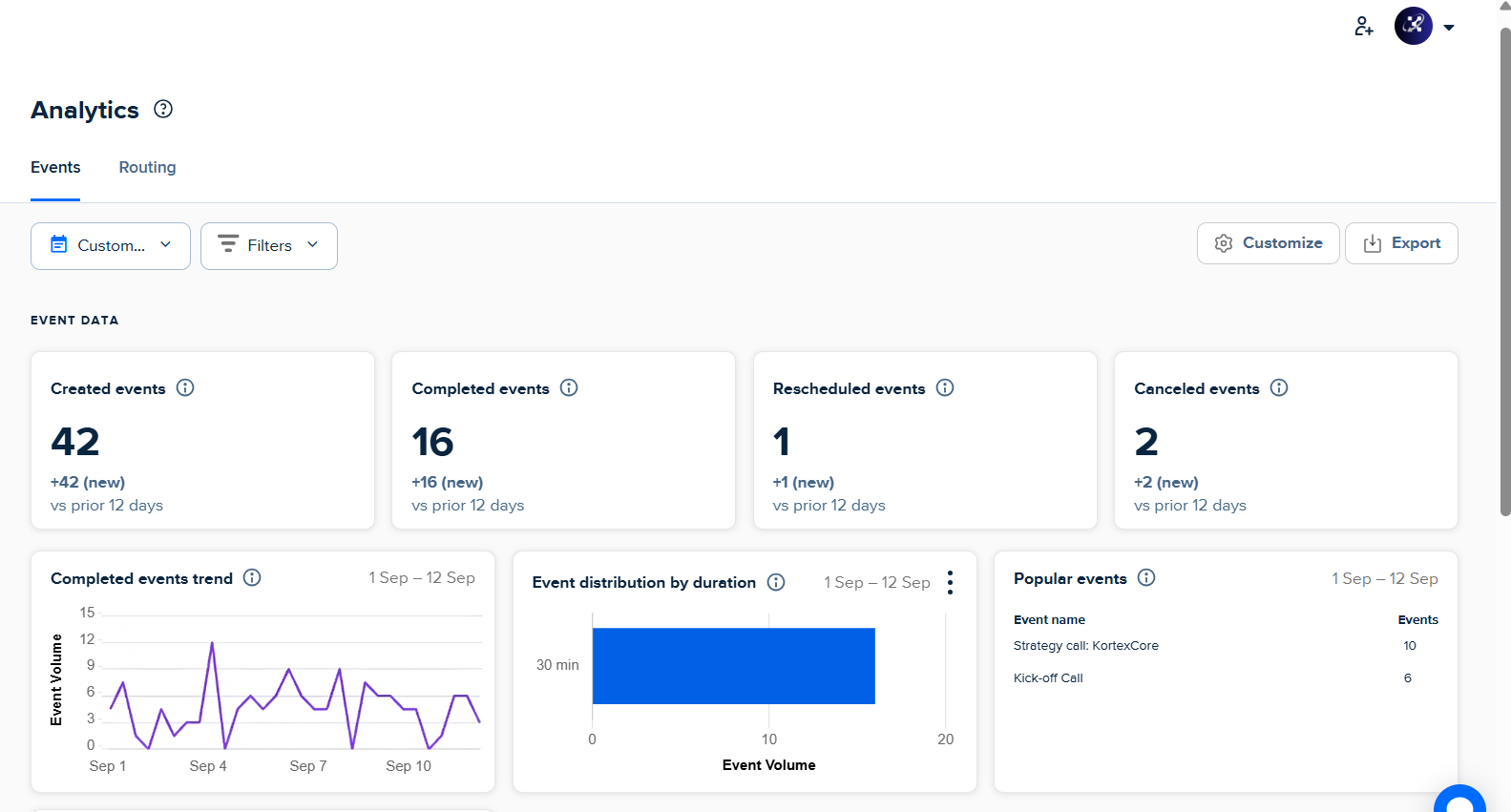Click the invite user icon

(x=1363, y=27)
